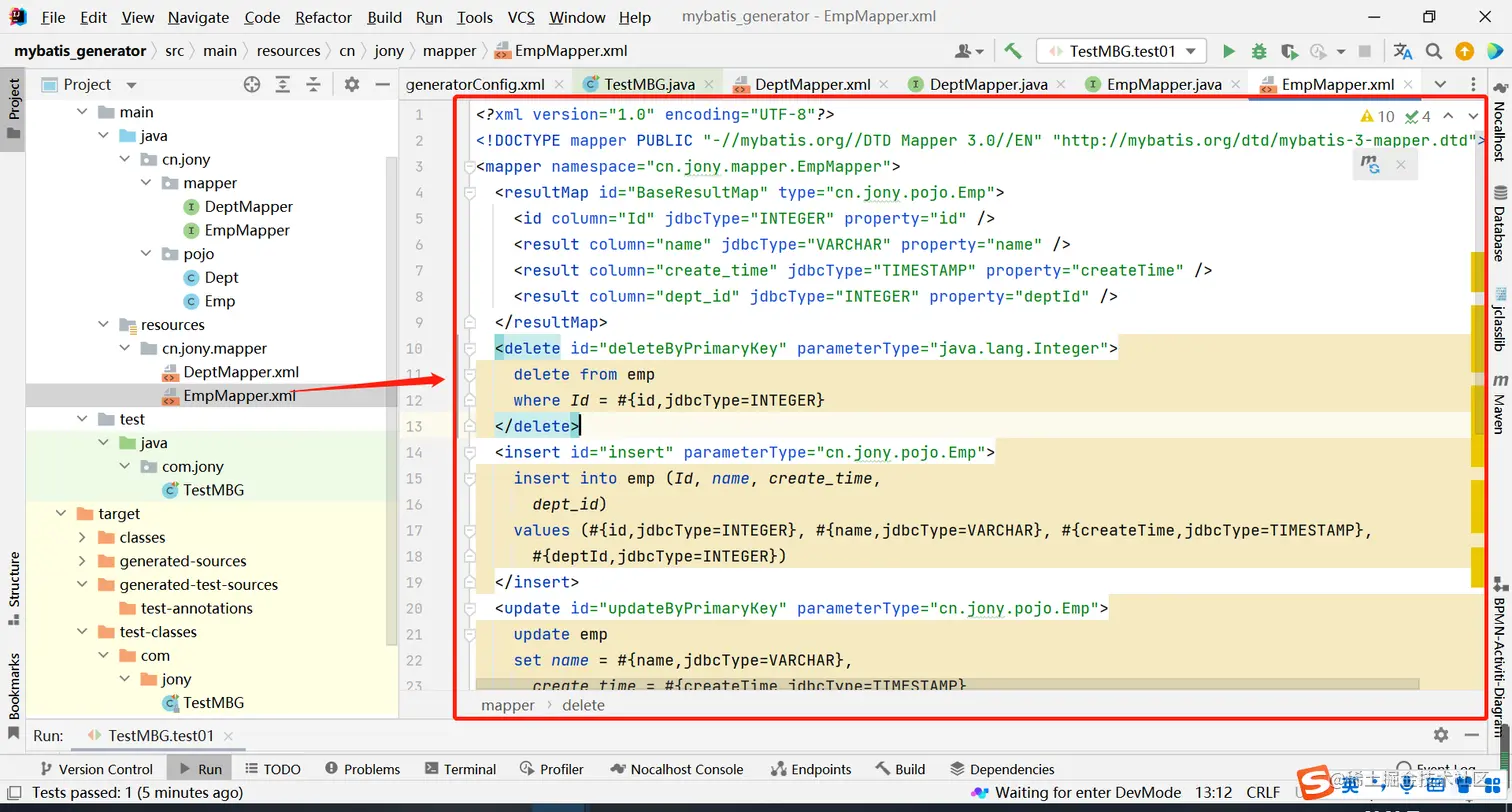
Task: Close the TestMBG.test01 run tab
Action: (229, 735)
